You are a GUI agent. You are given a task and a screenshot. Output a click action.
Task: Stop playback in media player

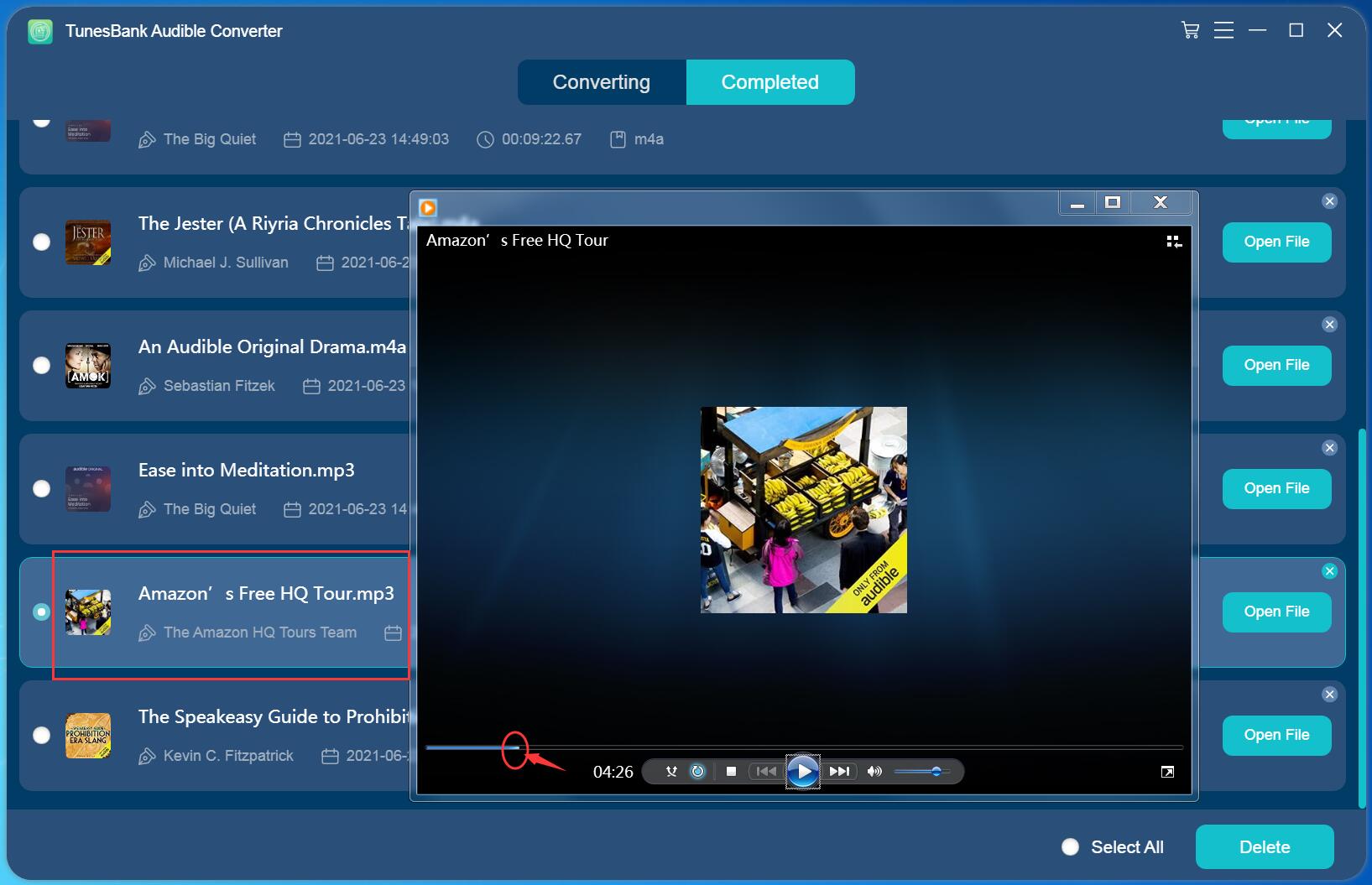[x=731, y=772]
